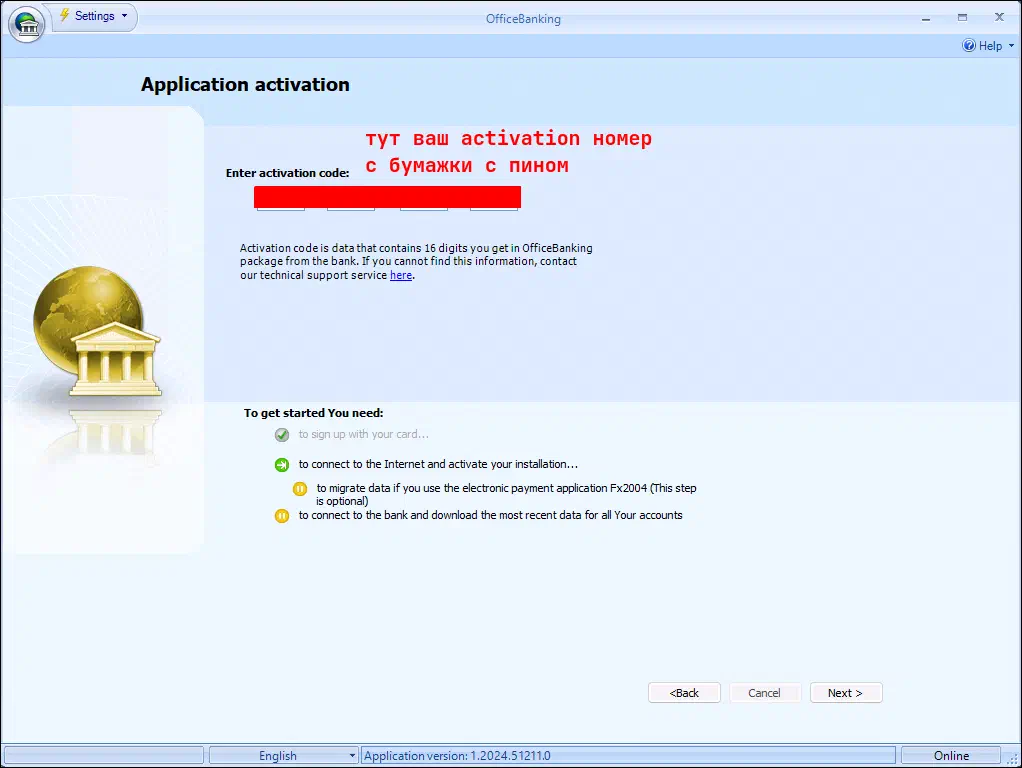Click the Help question mark icon

tap(968, 46)
